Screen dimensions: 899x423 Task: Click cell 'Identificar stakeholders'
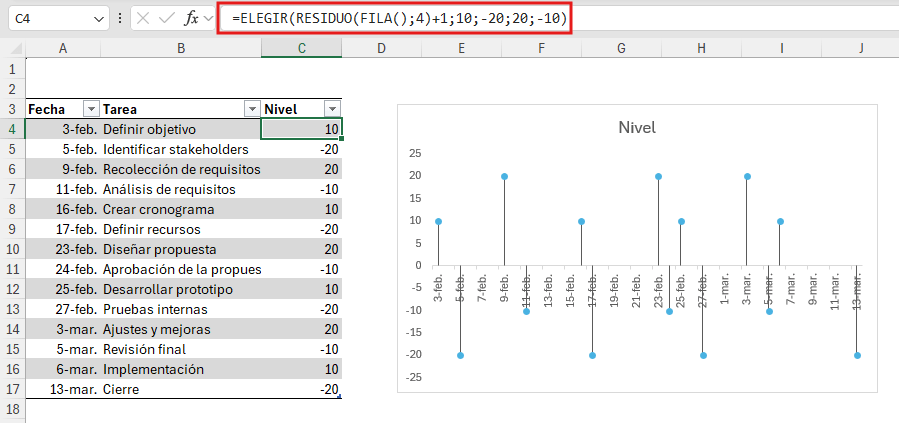coord(181,149)
